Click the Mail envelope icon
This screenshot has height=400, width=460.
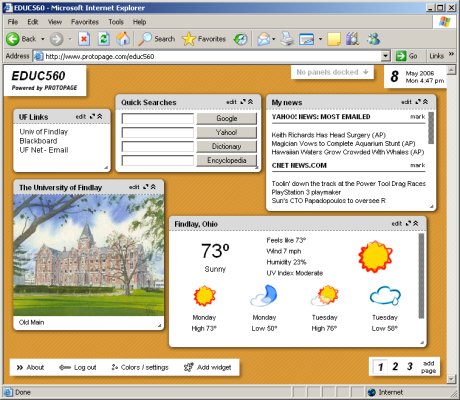tap(263, 39)
